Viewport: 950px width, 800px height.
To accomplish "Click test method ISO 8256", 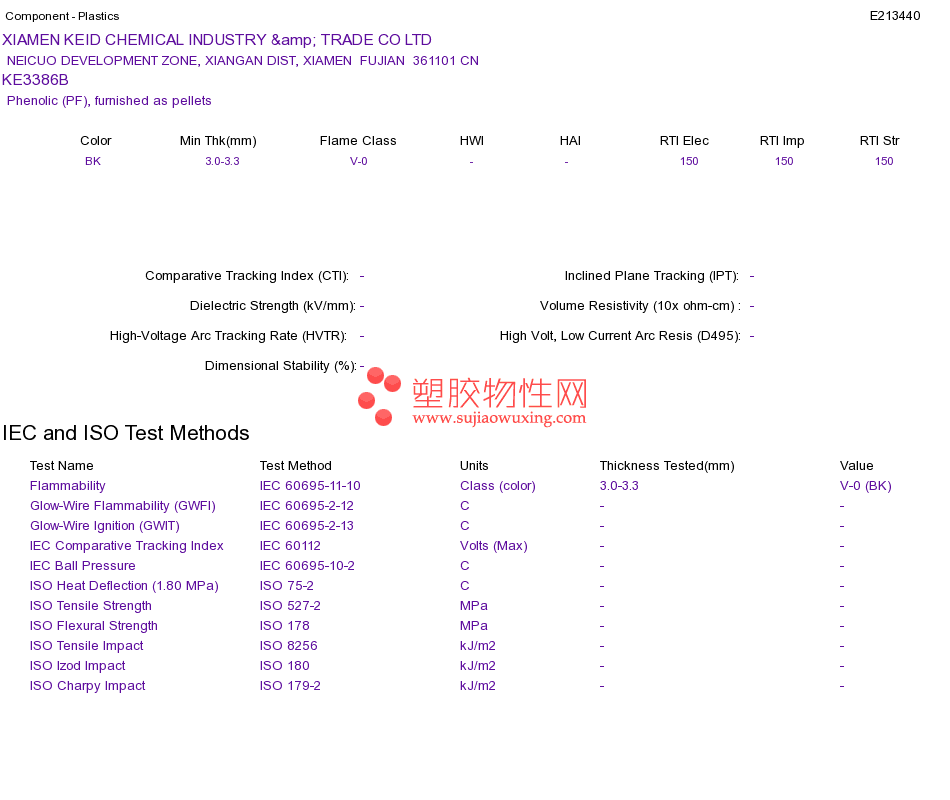I will (x=288, y=645).
